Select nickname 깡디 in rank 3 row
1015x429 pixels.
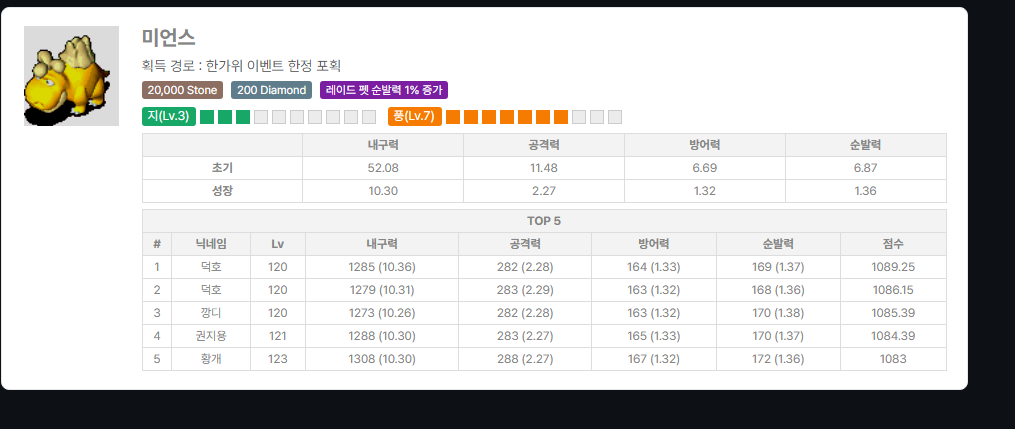pos(211,313)
